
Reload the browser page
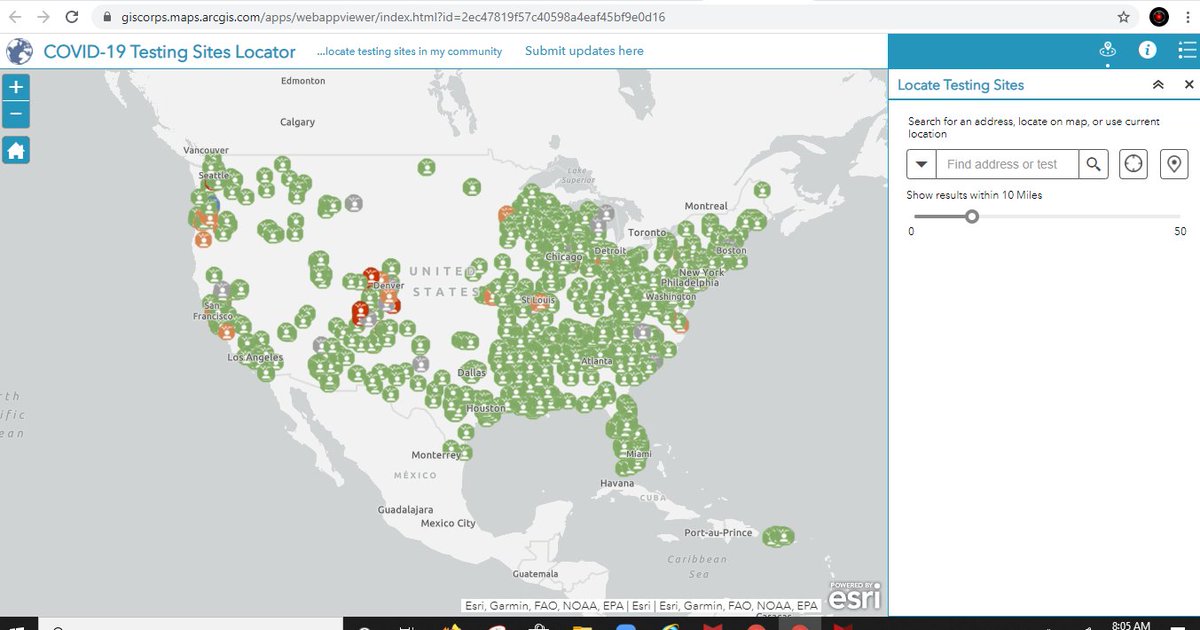[x=71, y=17]
